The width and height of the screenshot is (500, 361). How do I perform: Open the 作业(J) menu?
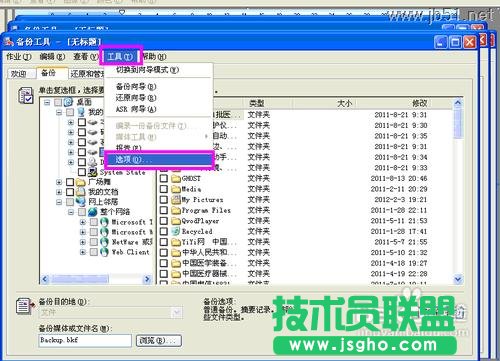pos(19,57)
